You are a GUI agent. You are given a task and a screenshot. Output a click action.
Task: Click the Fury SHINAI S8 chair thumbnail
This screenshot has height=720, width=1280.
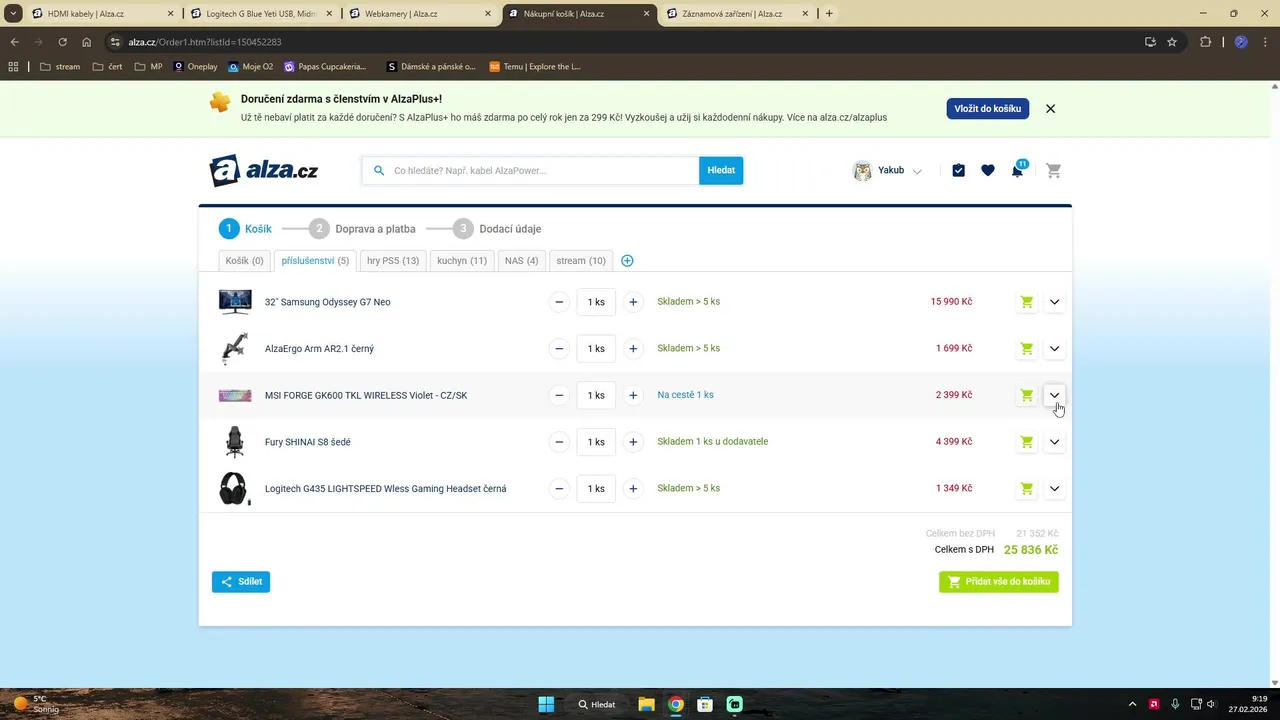tap(235, 442)
